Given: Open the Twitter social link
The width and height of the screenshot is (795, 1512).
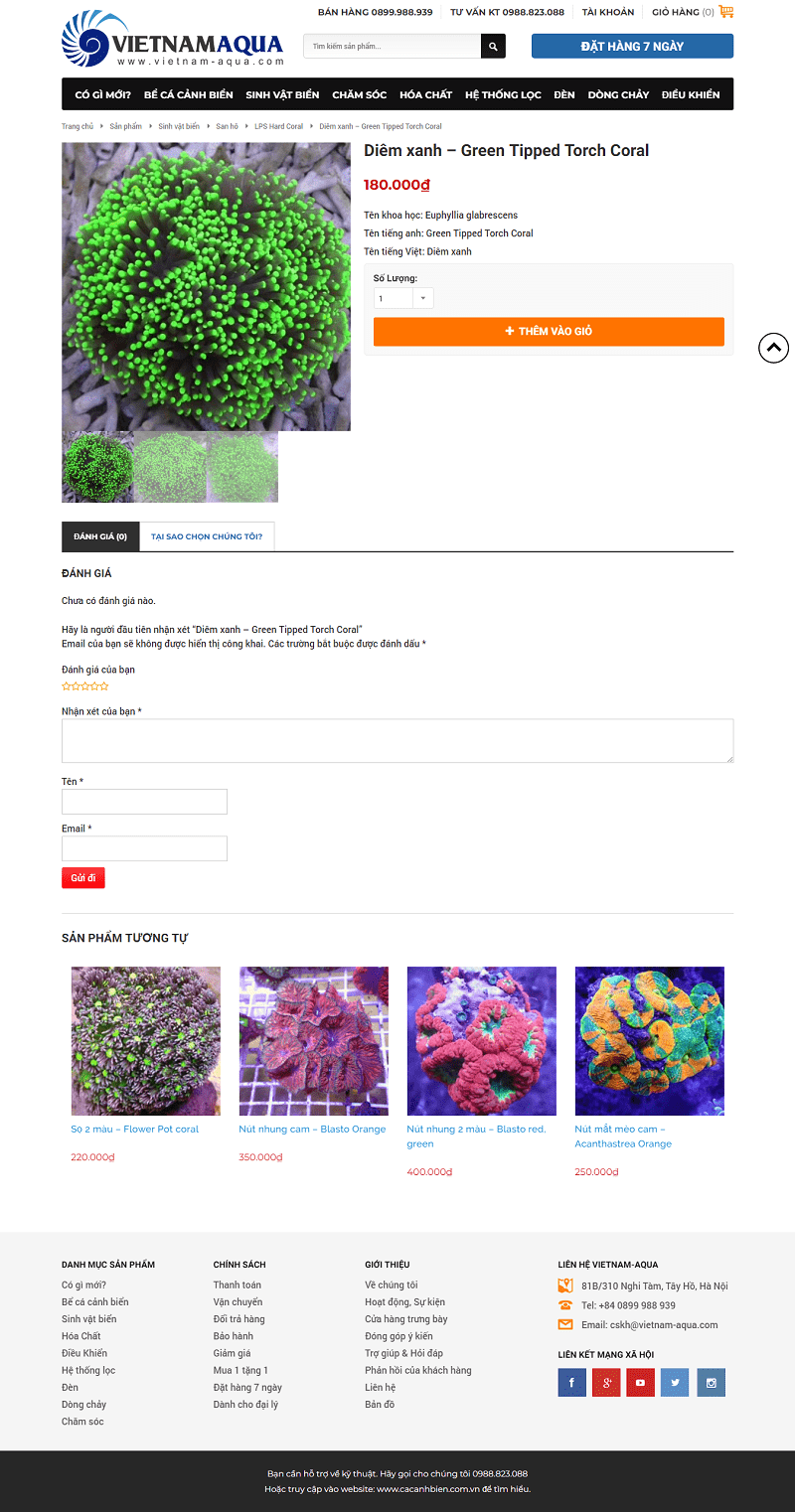Looking at the screenshot, I should pos(675,1382).
